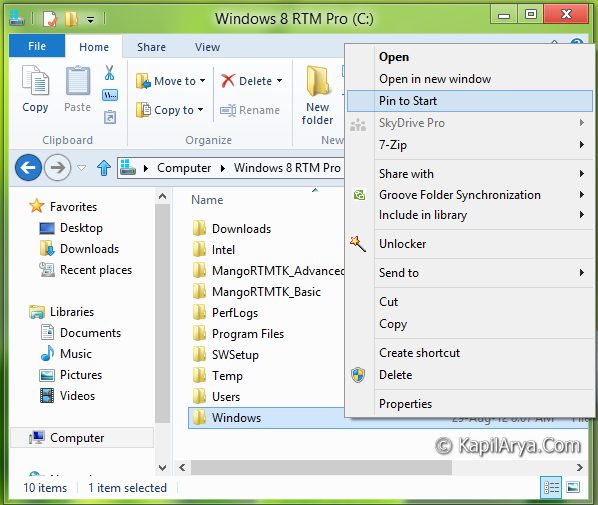This screenshot has width=598, height=505.
Task: Switch to Details view in status bar
Action: [551, 487]
